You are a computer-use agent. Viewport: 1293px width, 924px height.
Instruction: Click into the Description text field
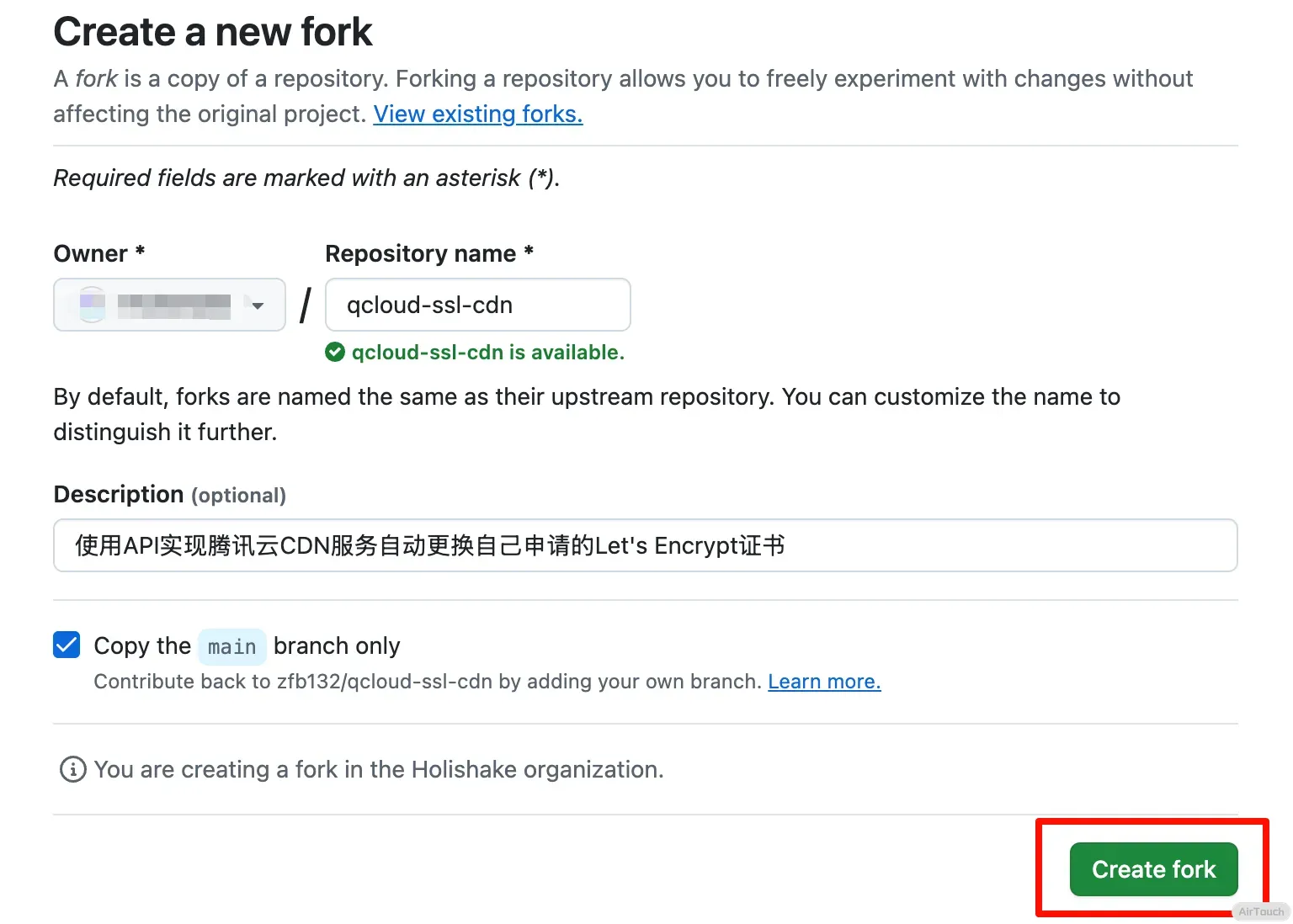[645, 545]
